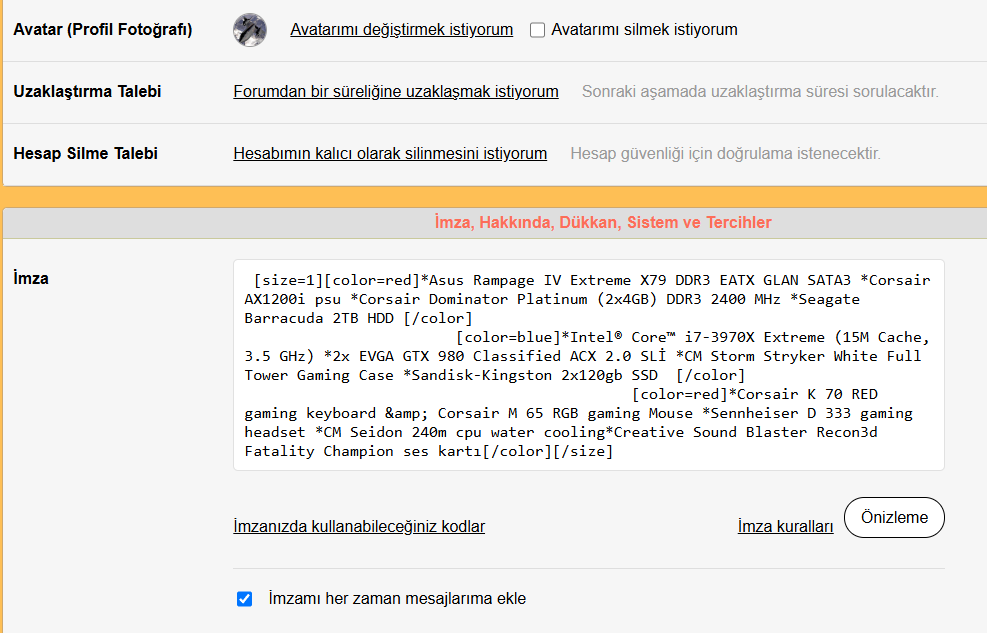Click 'Sonraki aşamada uzaklaştırma süresi sorulacaktır.' text

760,92
